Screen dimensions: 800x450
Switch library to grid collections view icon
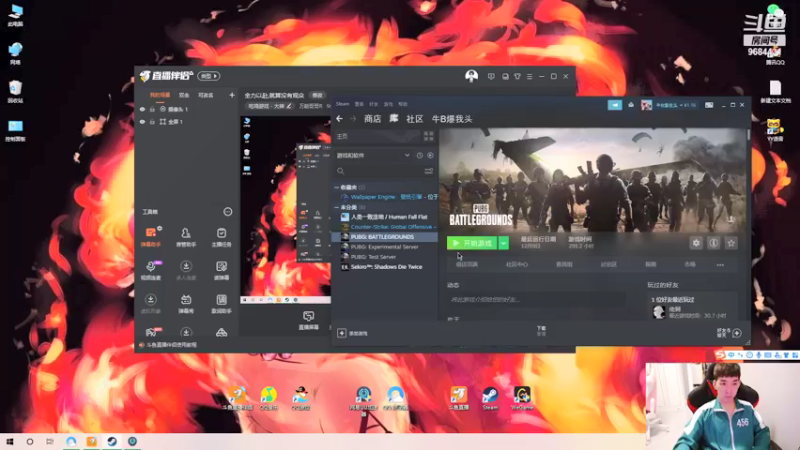[x=429, y=136]
